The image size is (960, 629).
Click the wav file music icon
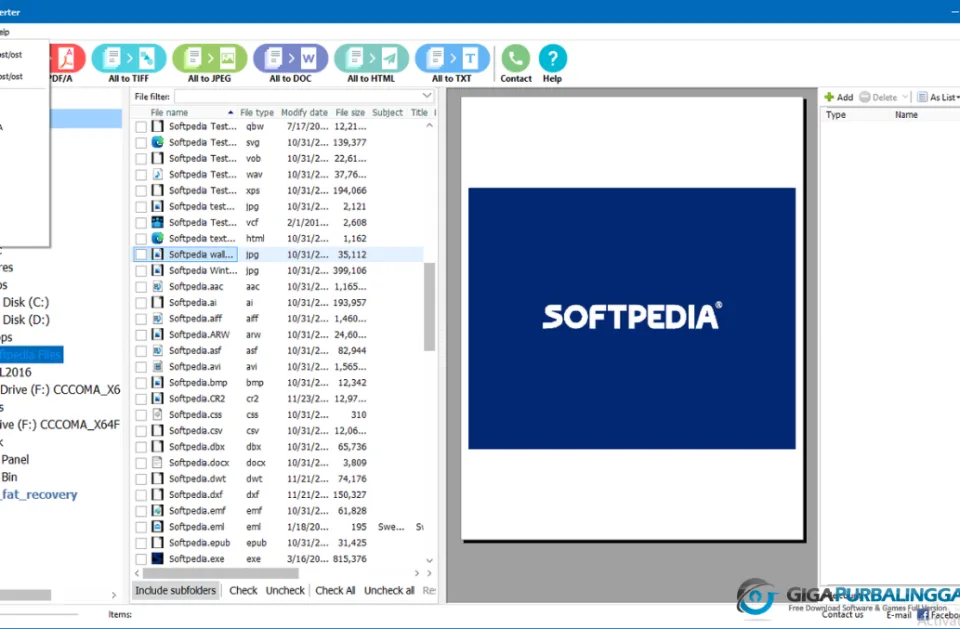click(x=157, y=174)
